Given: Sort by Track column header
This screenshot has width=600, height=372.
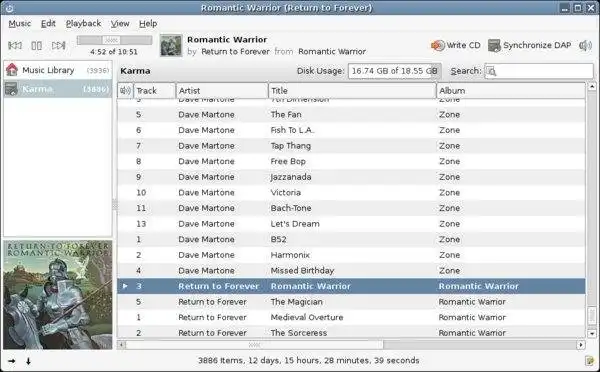Looking at the screenshot, I should (x=154, y=91).
